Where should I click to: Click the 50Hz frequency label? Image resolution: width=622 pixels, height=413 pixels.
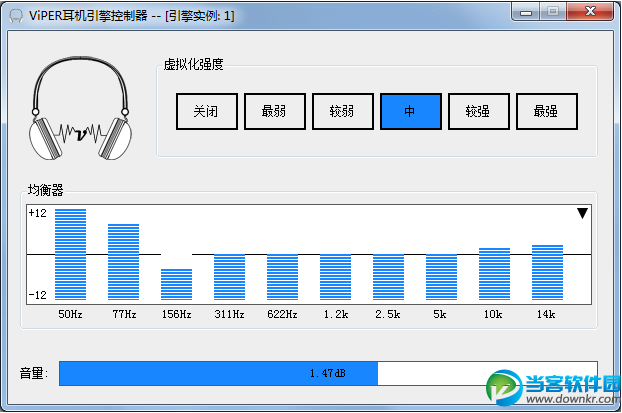(x=70, y=314)
